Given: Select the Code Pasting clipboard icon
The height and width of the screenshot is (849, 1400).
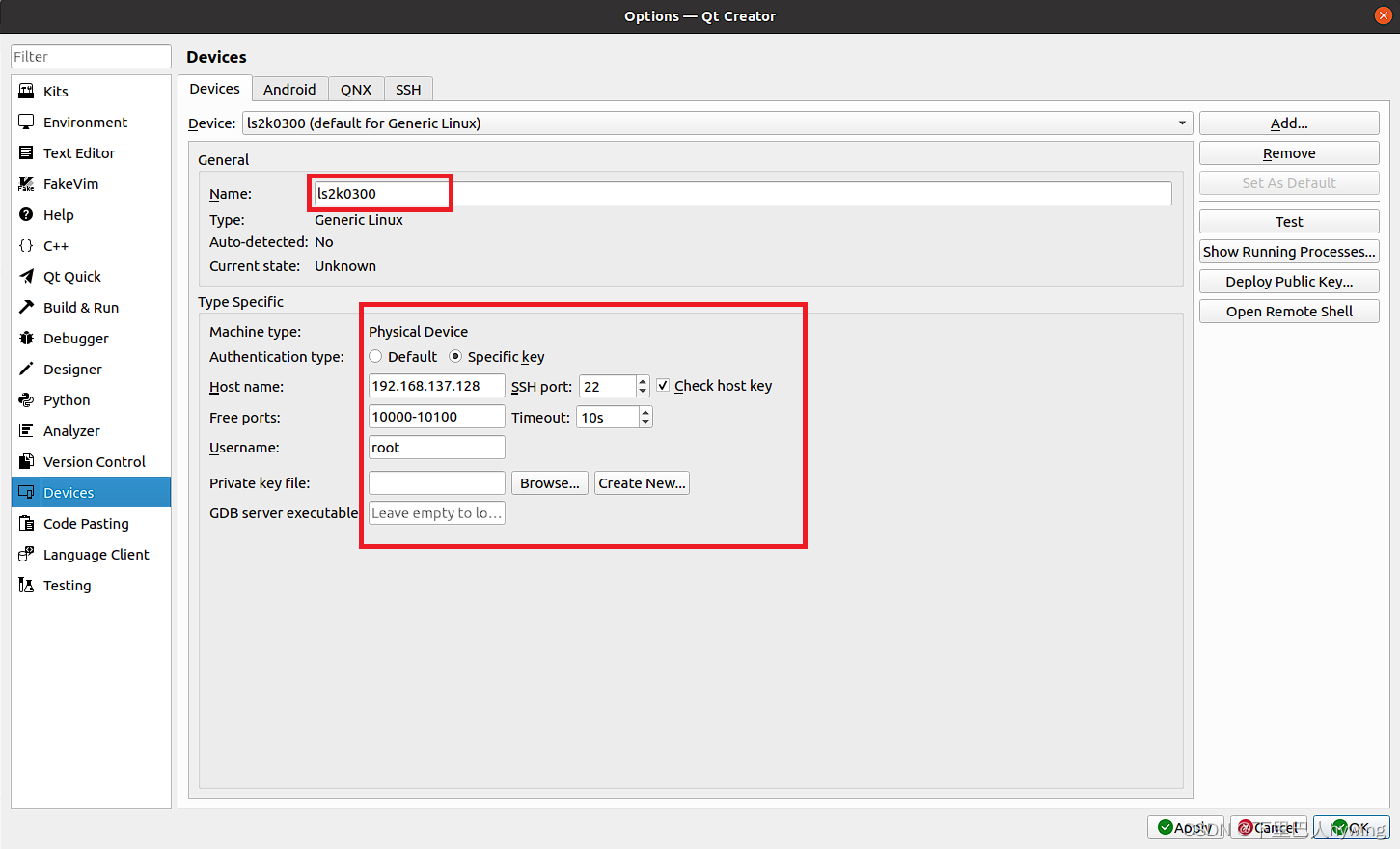Looking at the screenshot, I should point(26,523).
